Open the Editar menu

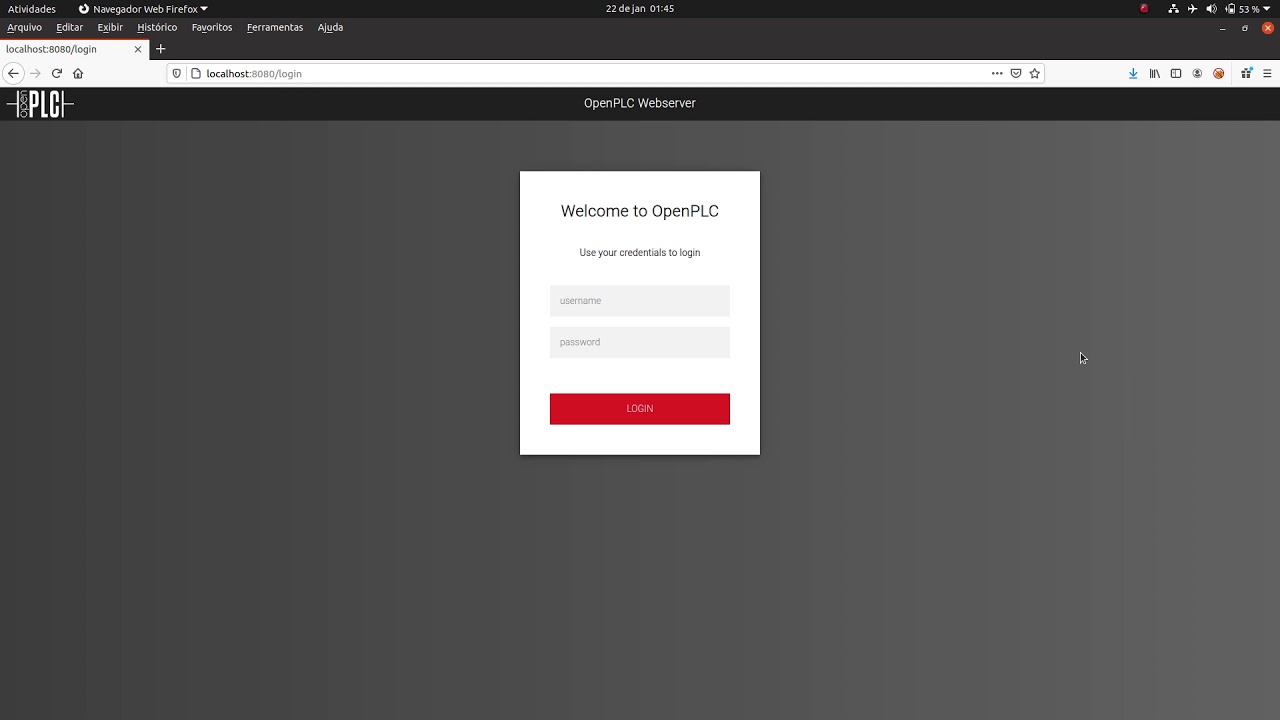[69, 27]
